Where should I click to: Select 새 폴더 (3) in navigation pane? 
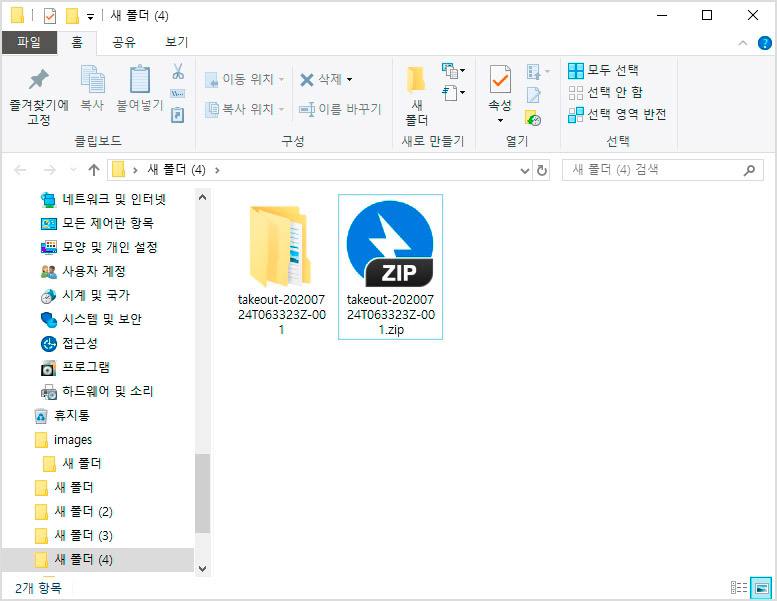coord(74,536)
